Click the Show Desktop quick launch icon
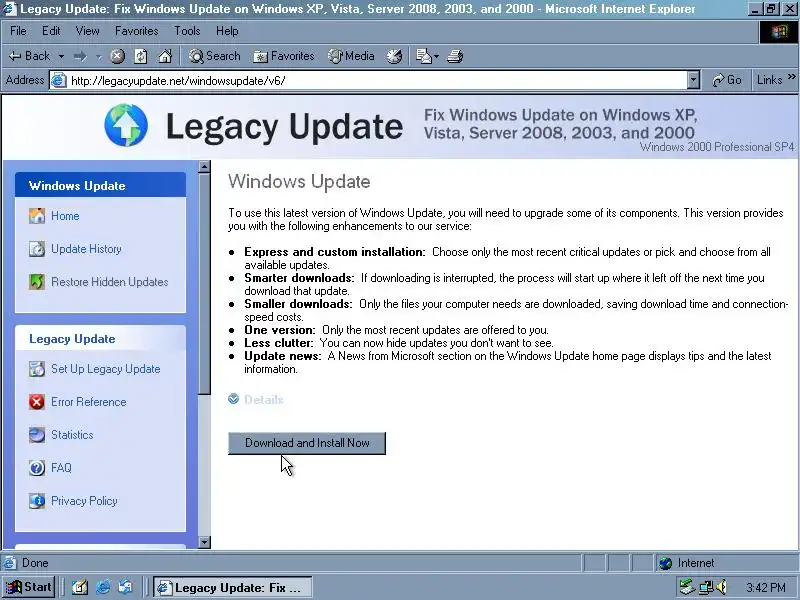Image resolution: width=800 pixels, height=600 pixels. pyautogui.click(x=80, y=588)
